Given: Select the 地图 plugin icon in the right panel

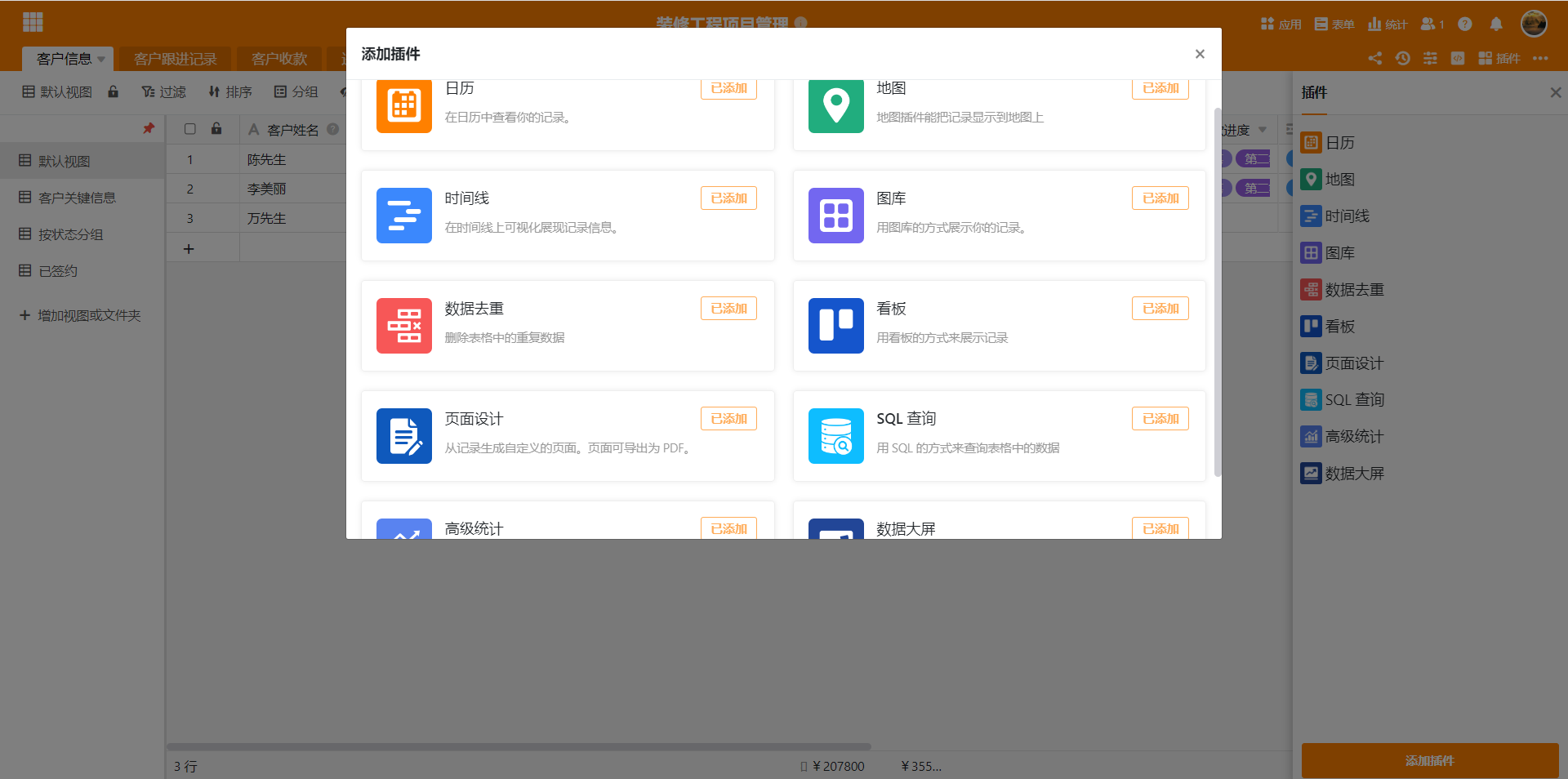Looking at the screenshot, I should click(1312, 179).
